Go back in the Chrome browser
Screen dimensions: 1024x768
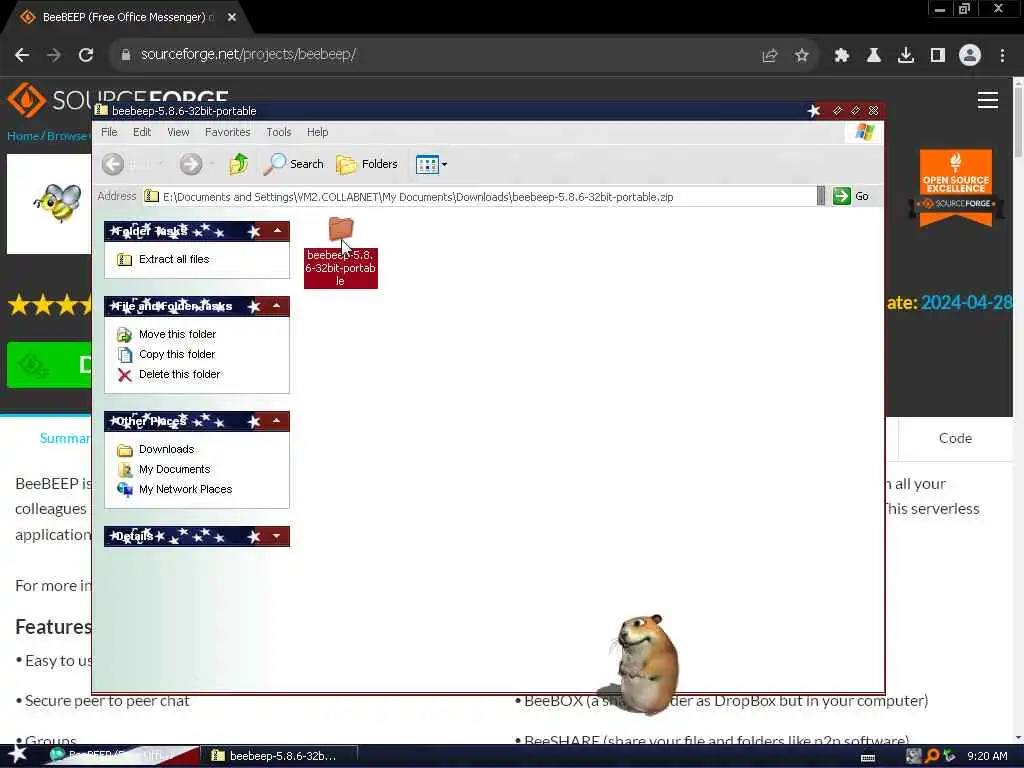coord(22,55)
